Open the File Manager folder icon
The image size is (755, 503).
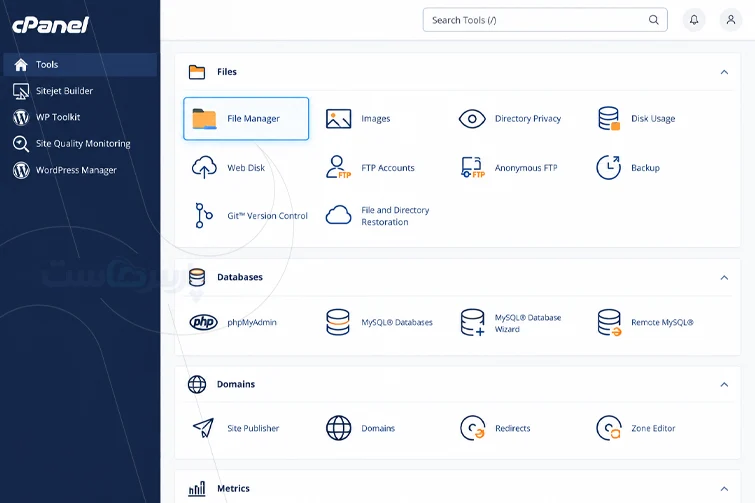coord(204,119)
